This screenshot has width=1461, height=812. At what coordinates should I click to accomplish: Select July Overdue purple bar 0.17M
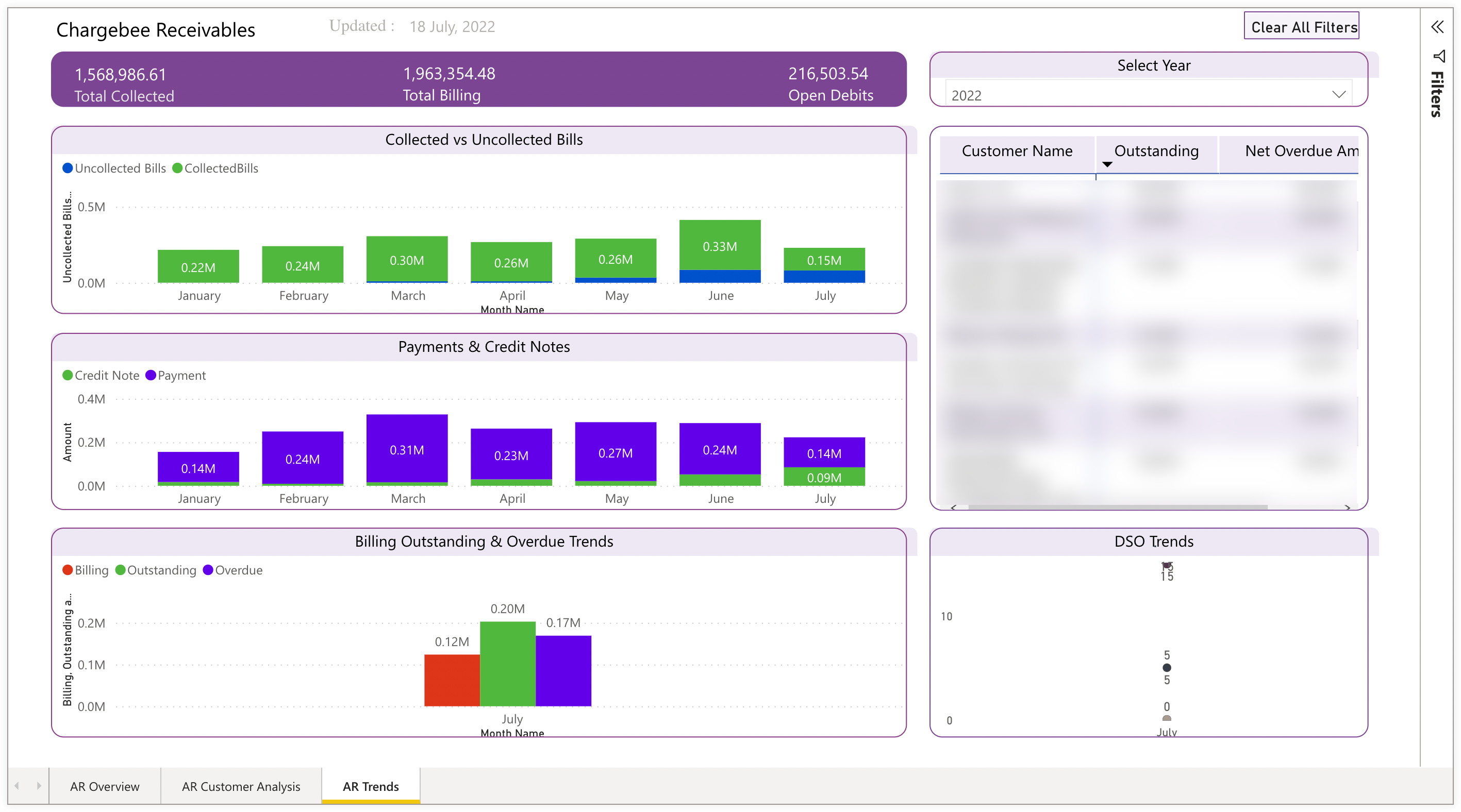pyautogui.click(x=563, y=671)
